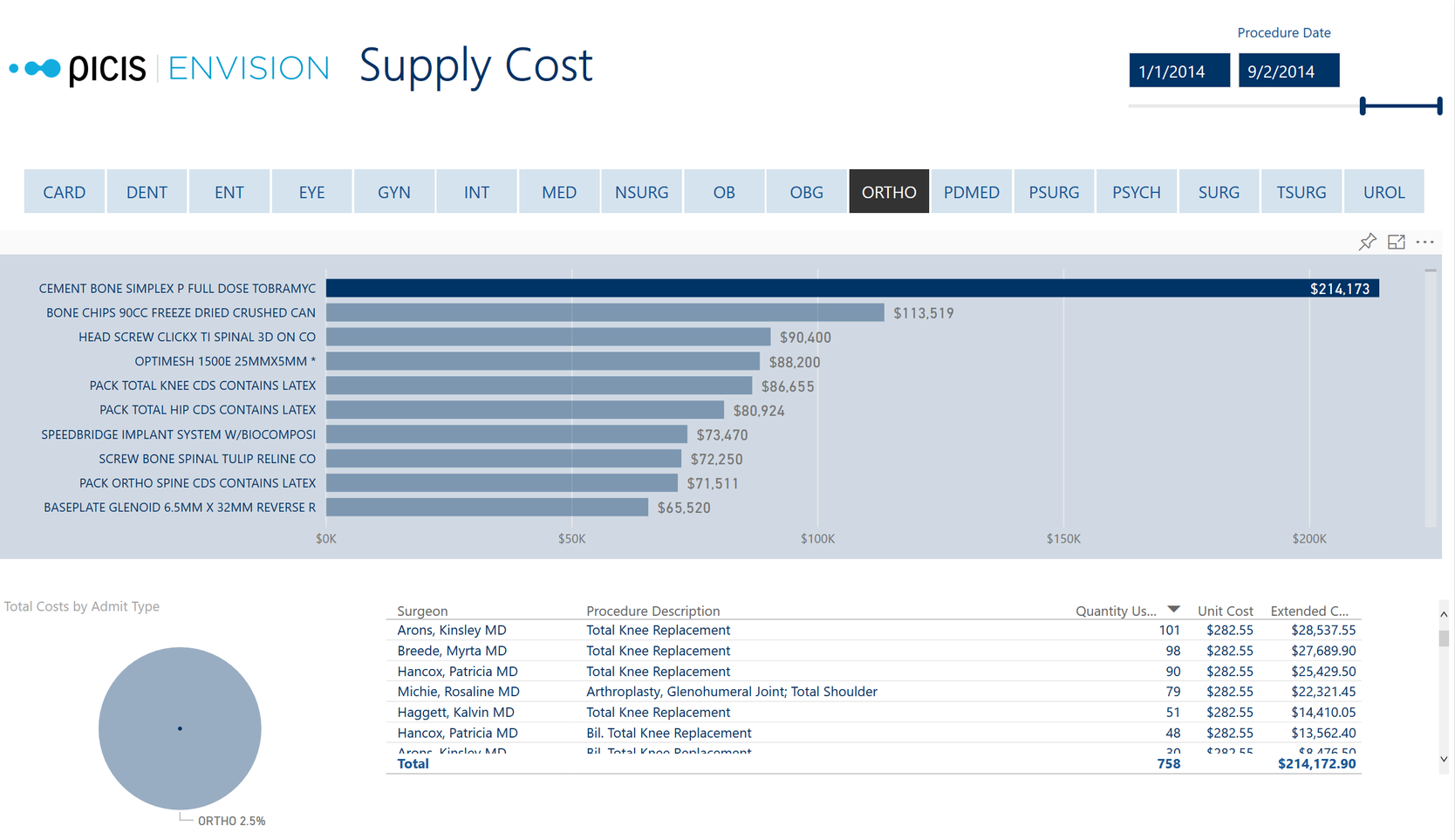Sort by Quantity Used descending arrow
This screenshot has height=840, width=1455.
[x=1173, y=610]
